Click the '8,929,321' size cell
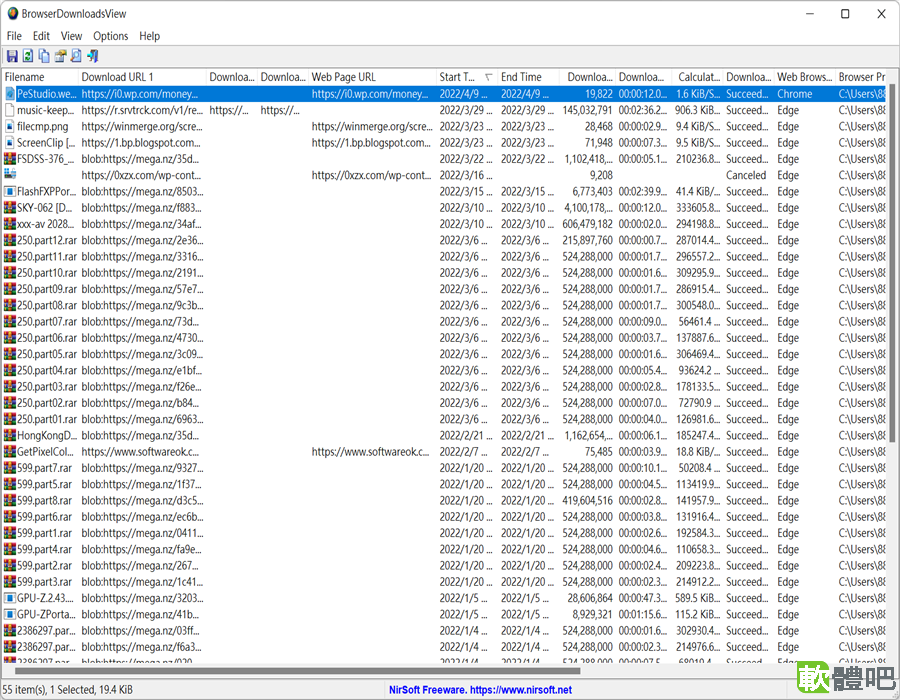The image size is (900, 700). coord(592,615)
